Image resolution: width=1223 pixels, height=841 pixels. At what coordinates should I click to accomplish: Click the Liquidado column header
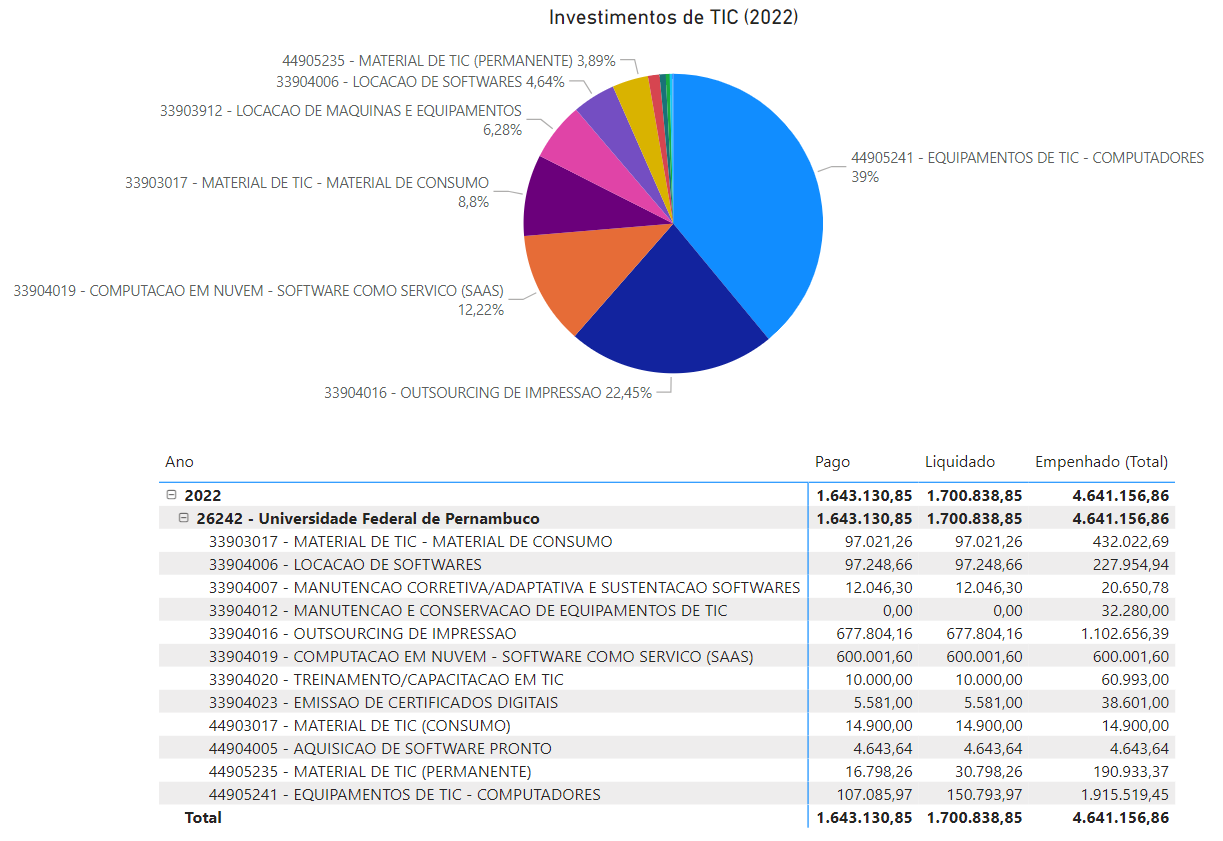coord(959,462)
